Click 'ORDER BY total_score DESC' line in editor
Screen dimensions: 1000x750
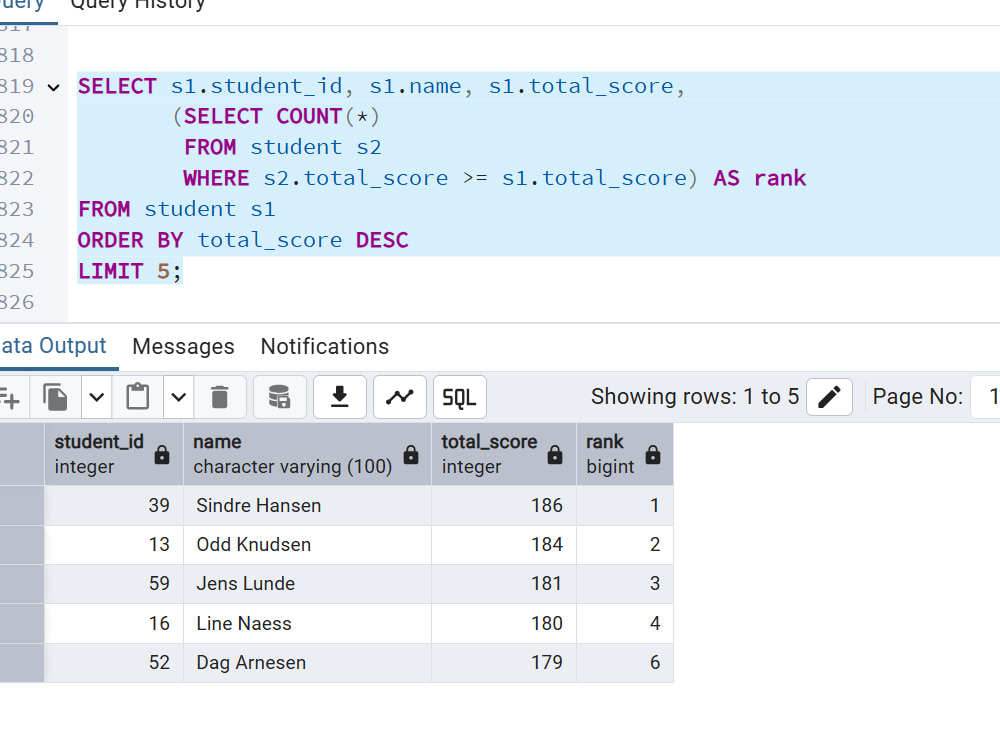[x=243, y=240]
